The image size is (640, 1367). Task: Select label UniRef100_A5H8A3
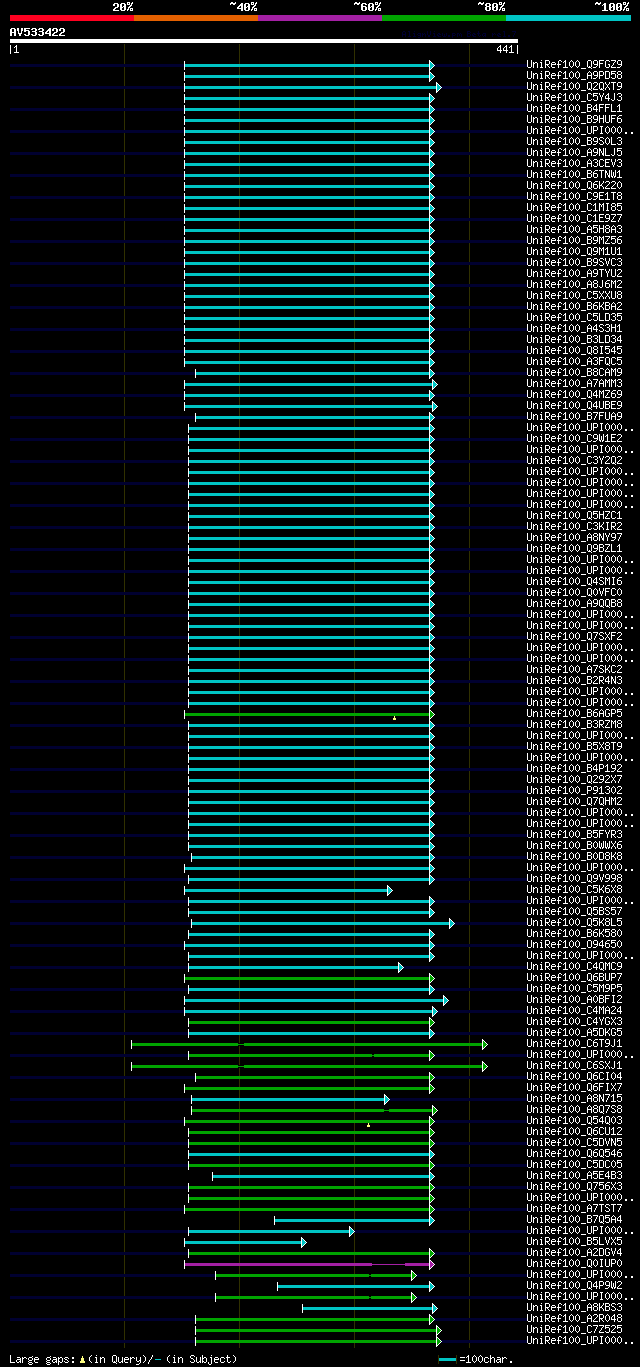point(574,229)
